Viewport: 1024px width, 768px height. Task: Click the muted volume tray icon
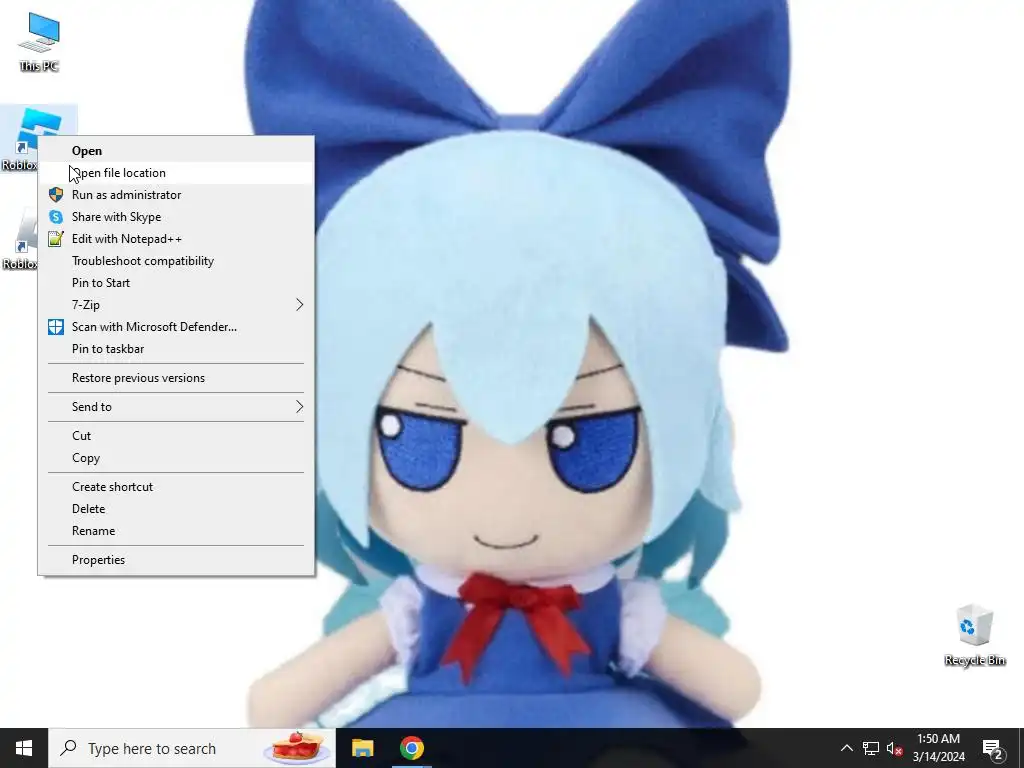pos(895,748)
